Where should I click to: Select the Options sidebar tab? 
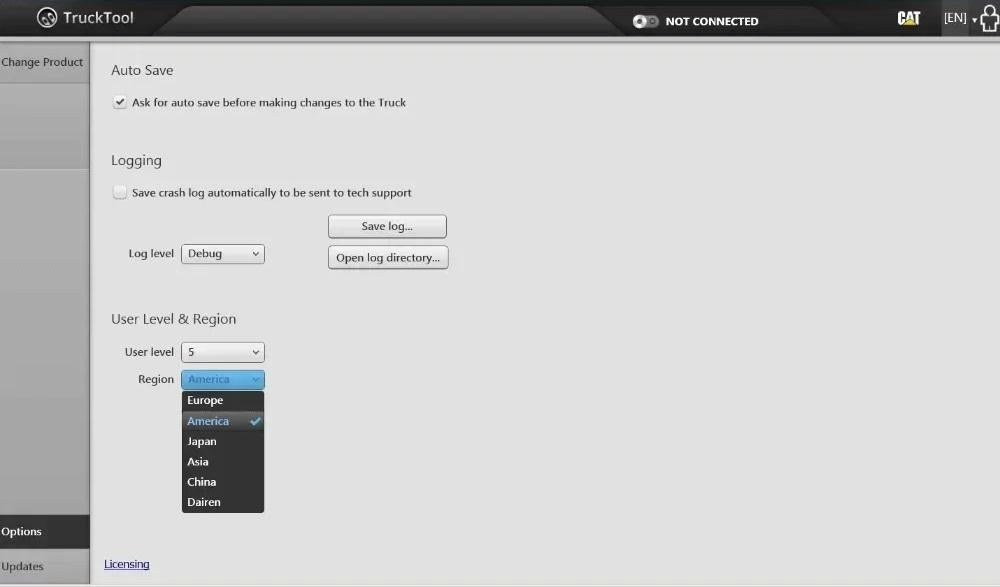[x=45, y=531]
